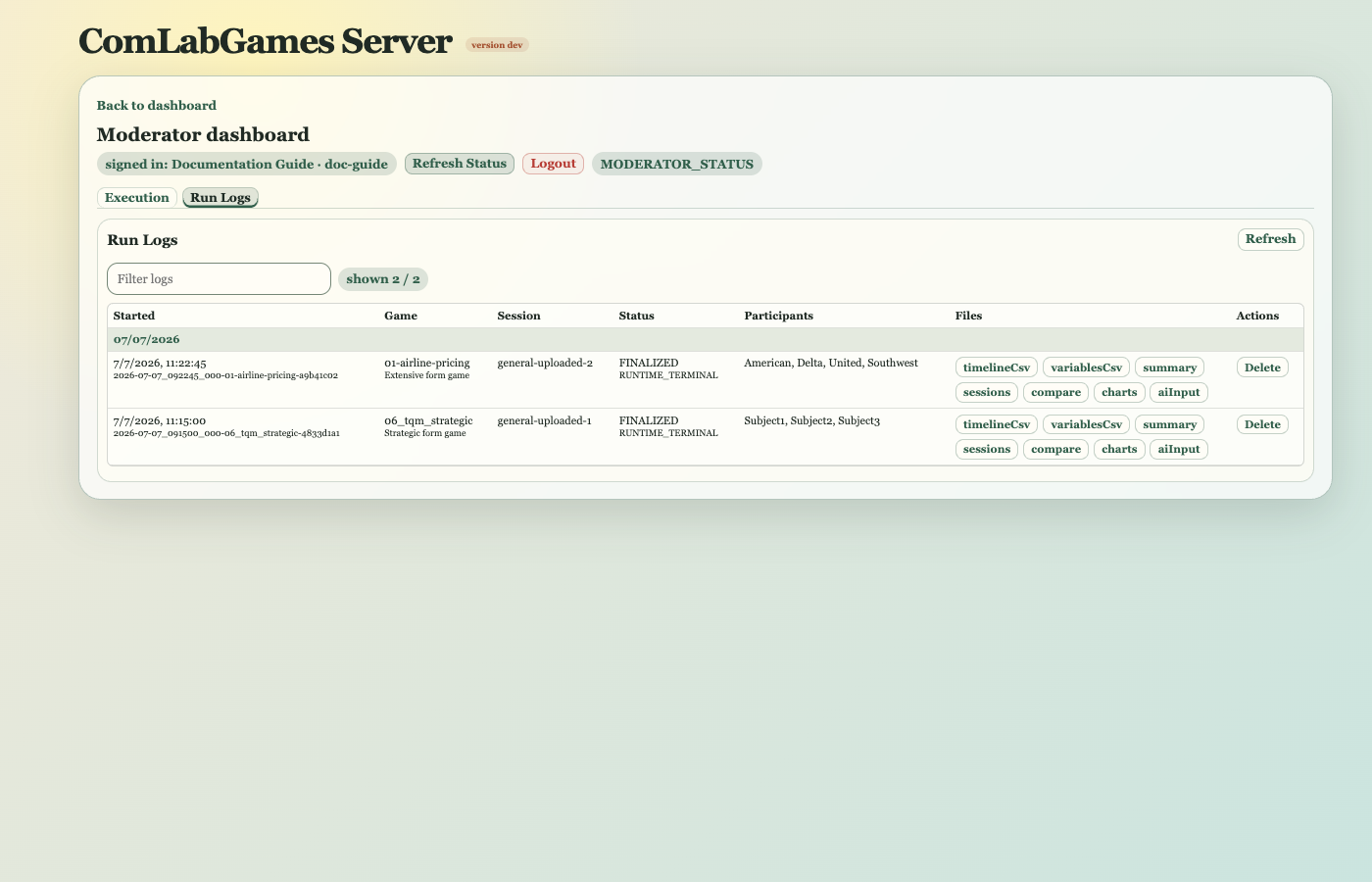Delete the 01-airline-pricing run log
The image size is (1372, 882).
(1262, 367)
